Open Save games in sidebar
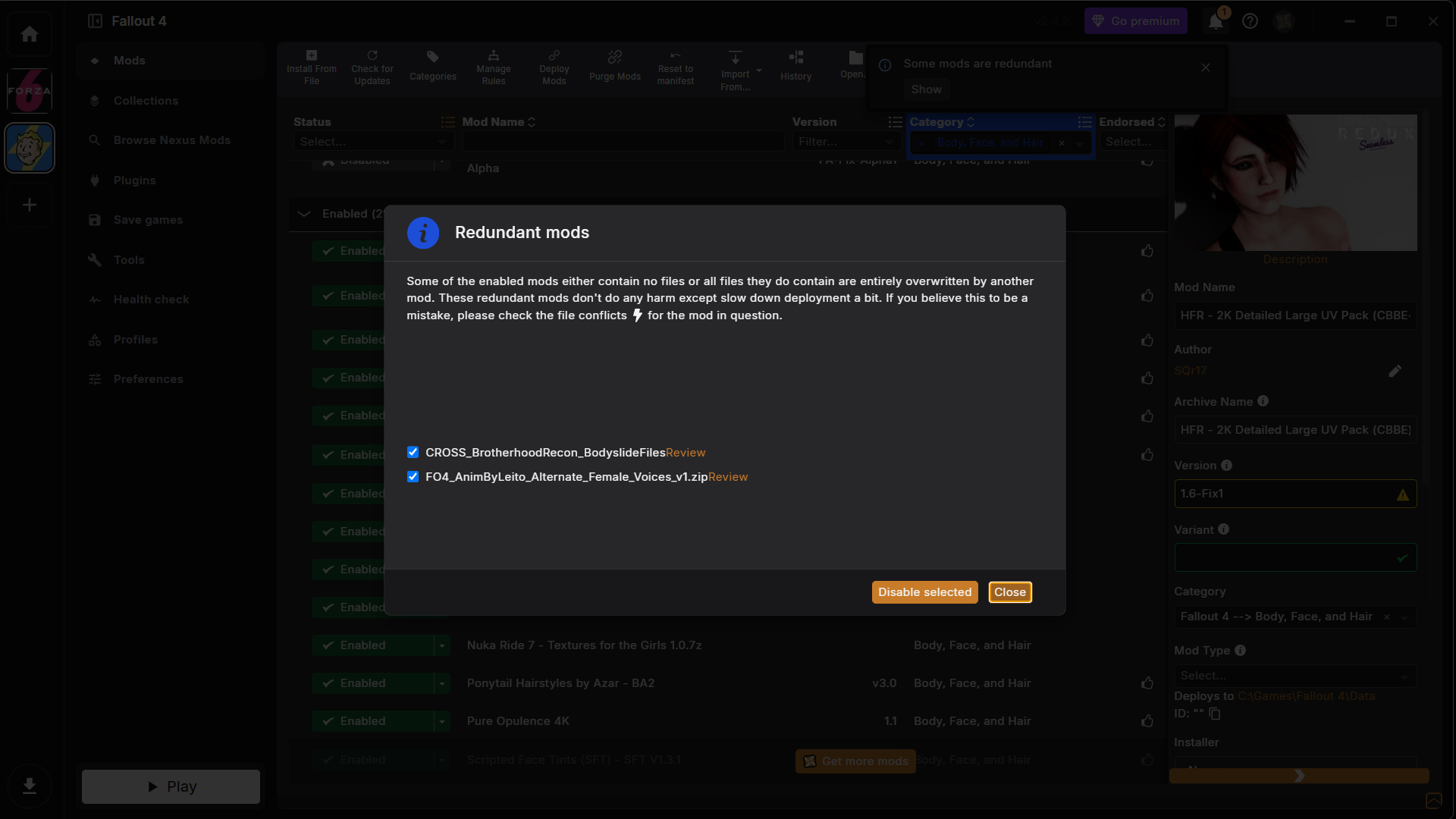 click(171, 220)
